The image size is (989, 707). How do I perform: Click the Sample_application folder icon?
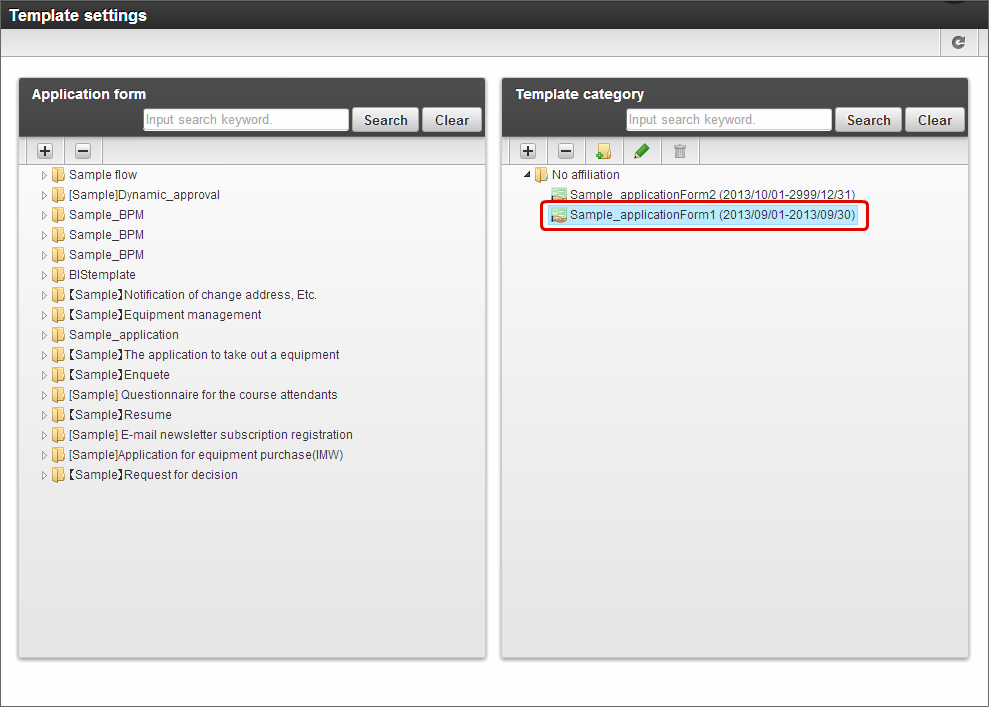pos(58,335)
